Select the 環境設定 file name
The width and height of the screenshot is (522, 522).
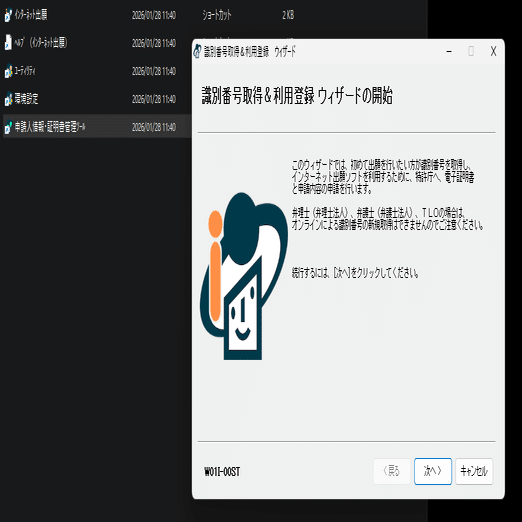[26, 99]
